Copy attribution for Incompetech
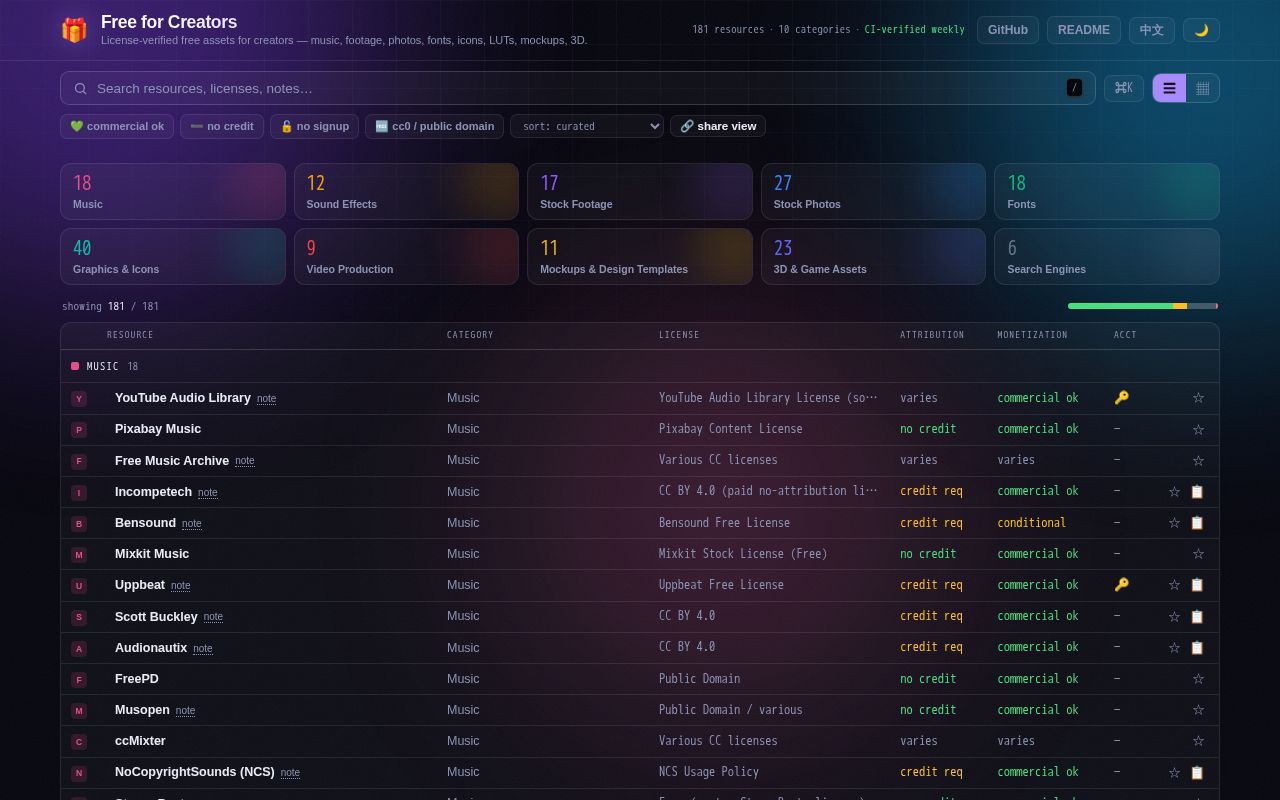 (1197, 492)
